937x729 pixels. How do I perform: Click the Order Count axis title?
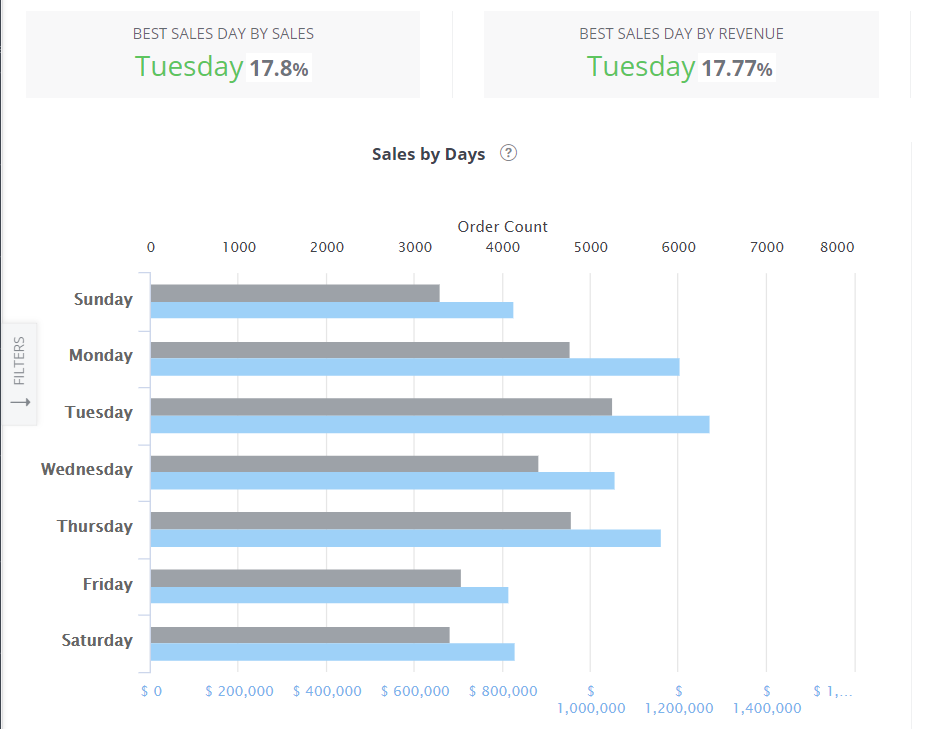(x=502, y=226)
